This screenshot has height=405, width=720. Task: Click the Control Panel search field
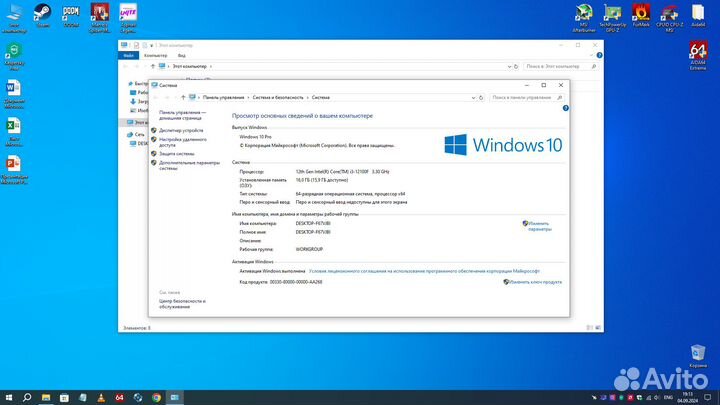coord(528,97)
